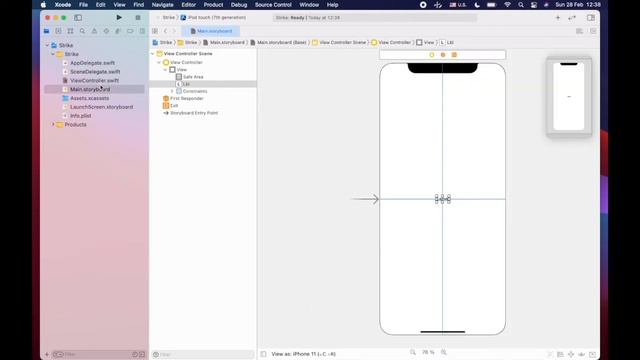Viewport: 640px width, 360px height.
Task: Click the minimap thumbnail
Action: pyautogui.click(x=569, y=96)
